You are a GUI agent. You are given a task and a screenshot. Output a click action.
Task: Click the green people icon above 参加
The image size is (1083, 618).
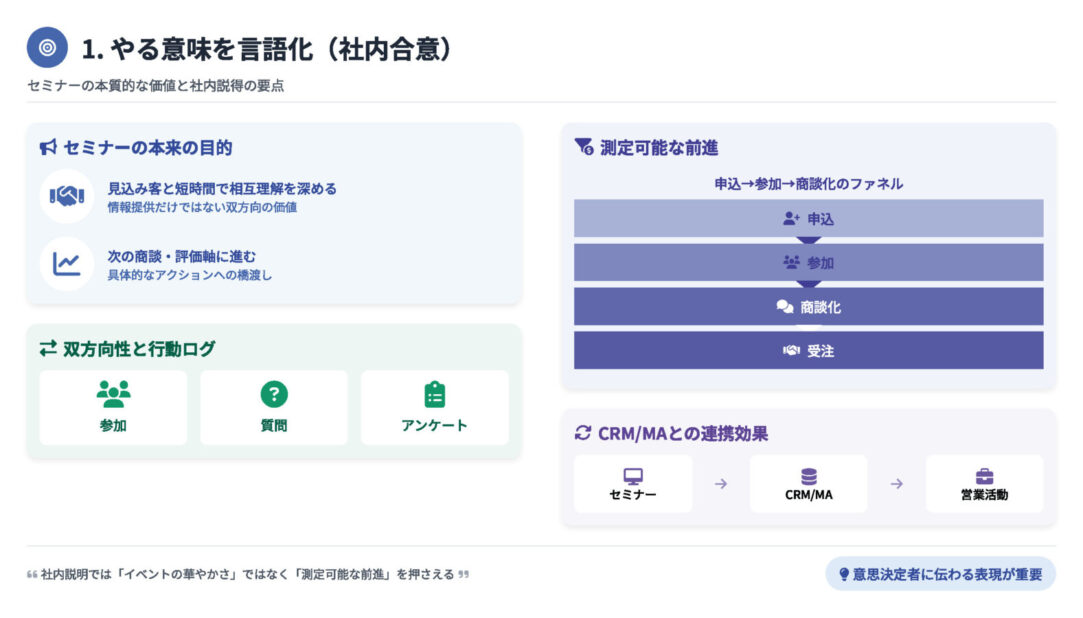[x=113, y=394]
